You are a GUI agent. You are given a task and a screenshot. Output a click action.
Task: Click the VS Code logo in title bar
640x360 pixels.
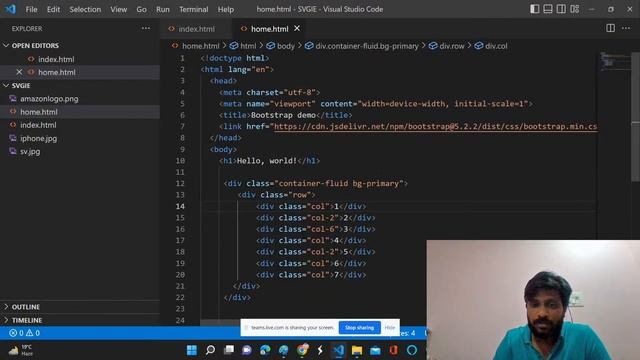(10, 9)
